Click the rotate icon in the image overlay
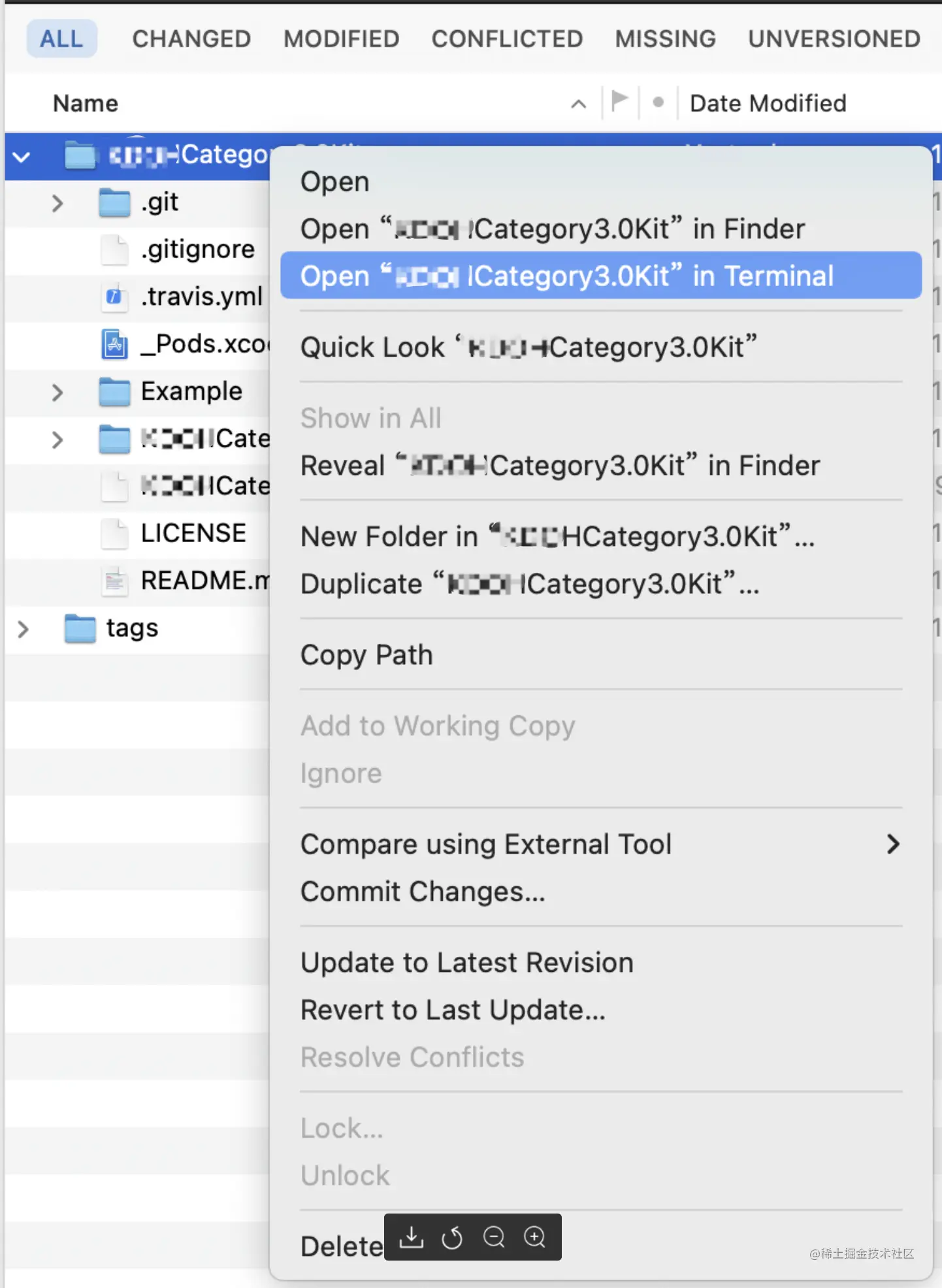This screenshot has height=1288, width=942. 452,1236
